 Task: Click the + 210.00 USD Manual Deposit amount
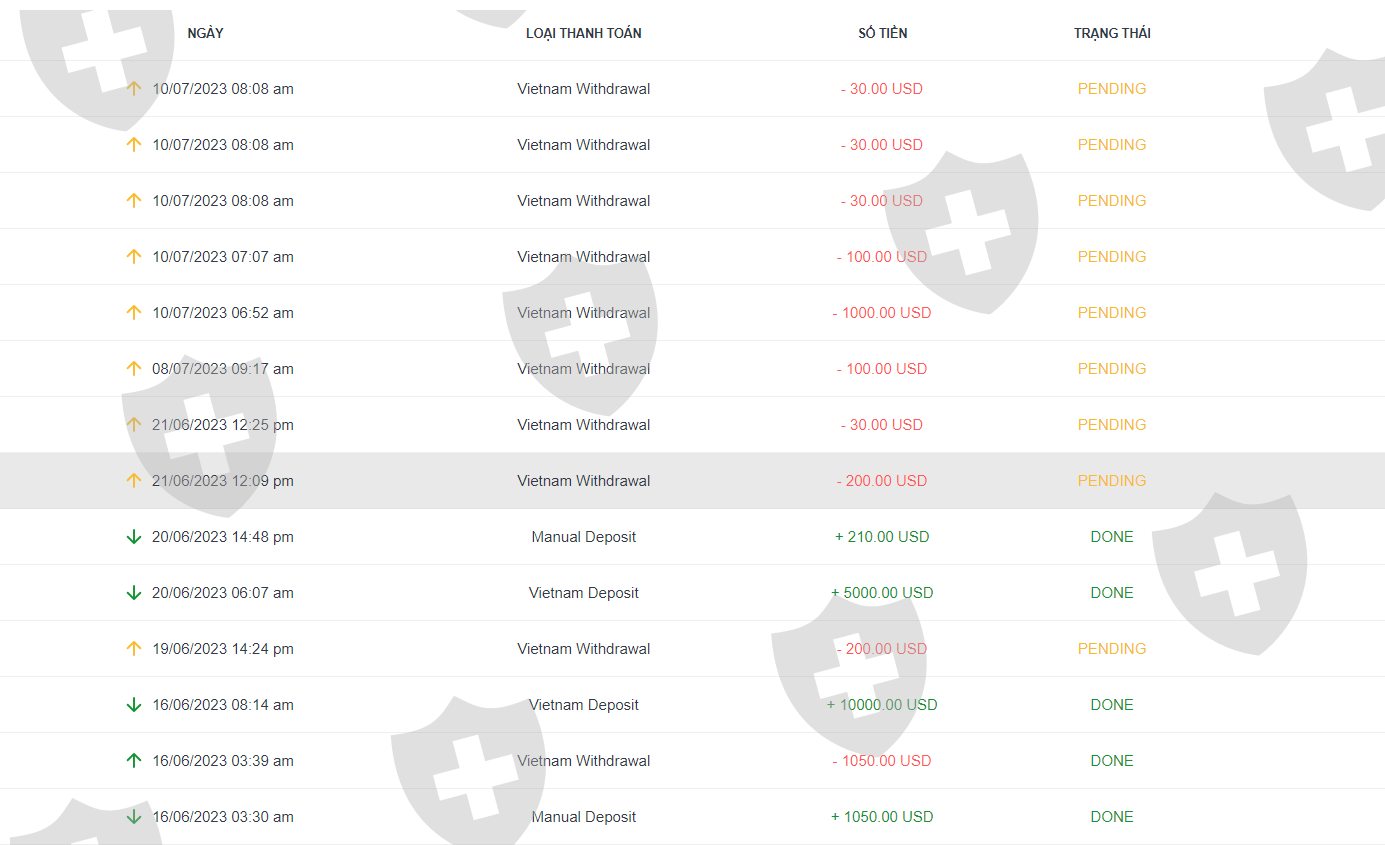tap(882, 537)
